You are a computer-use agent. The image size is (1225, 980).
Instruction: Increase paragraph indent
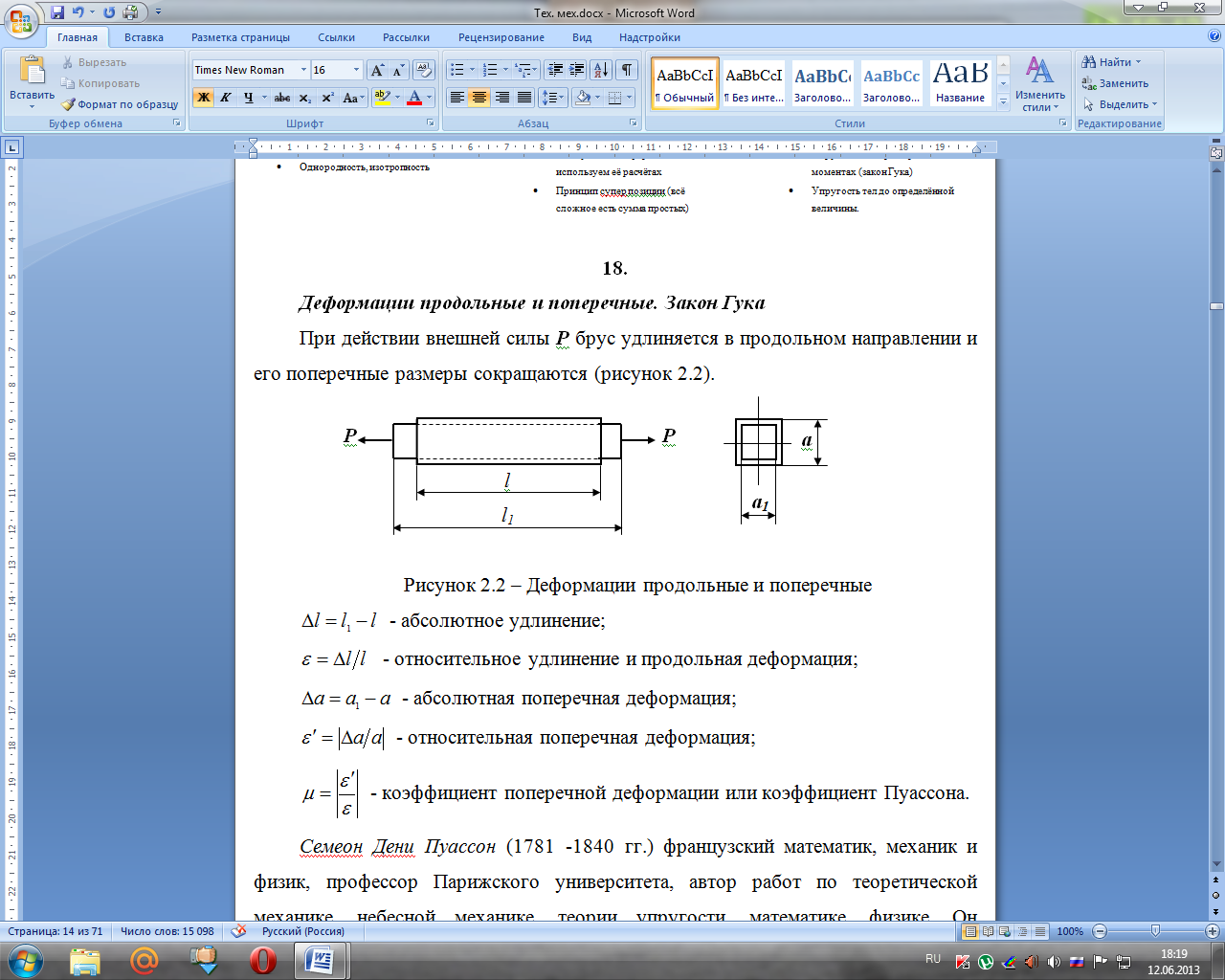576,70
